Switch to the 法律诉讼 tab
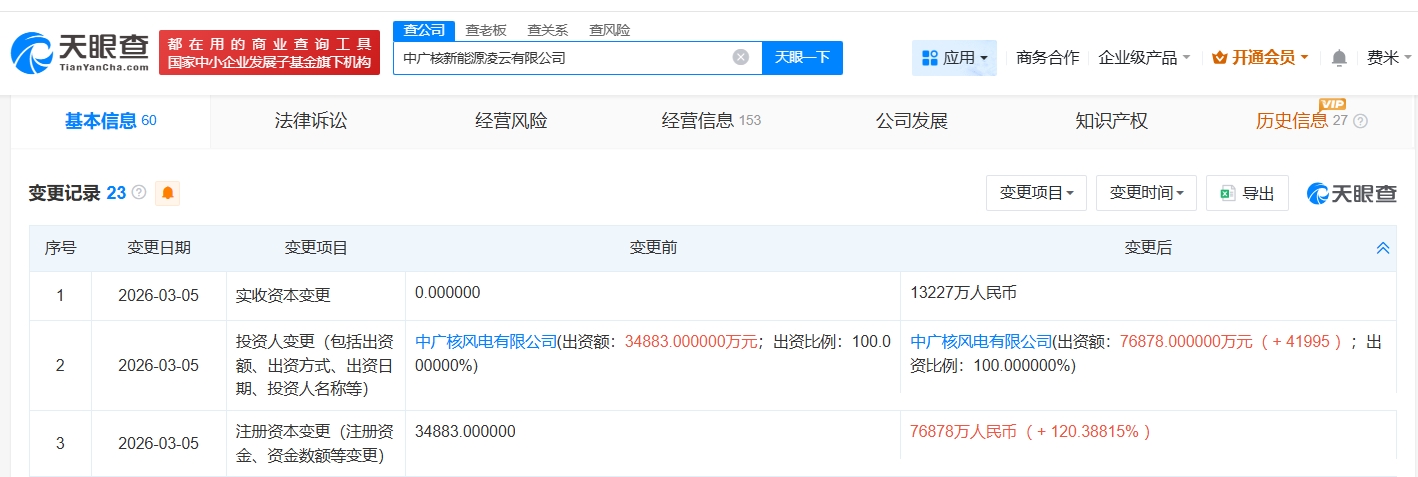 [311, 121]
